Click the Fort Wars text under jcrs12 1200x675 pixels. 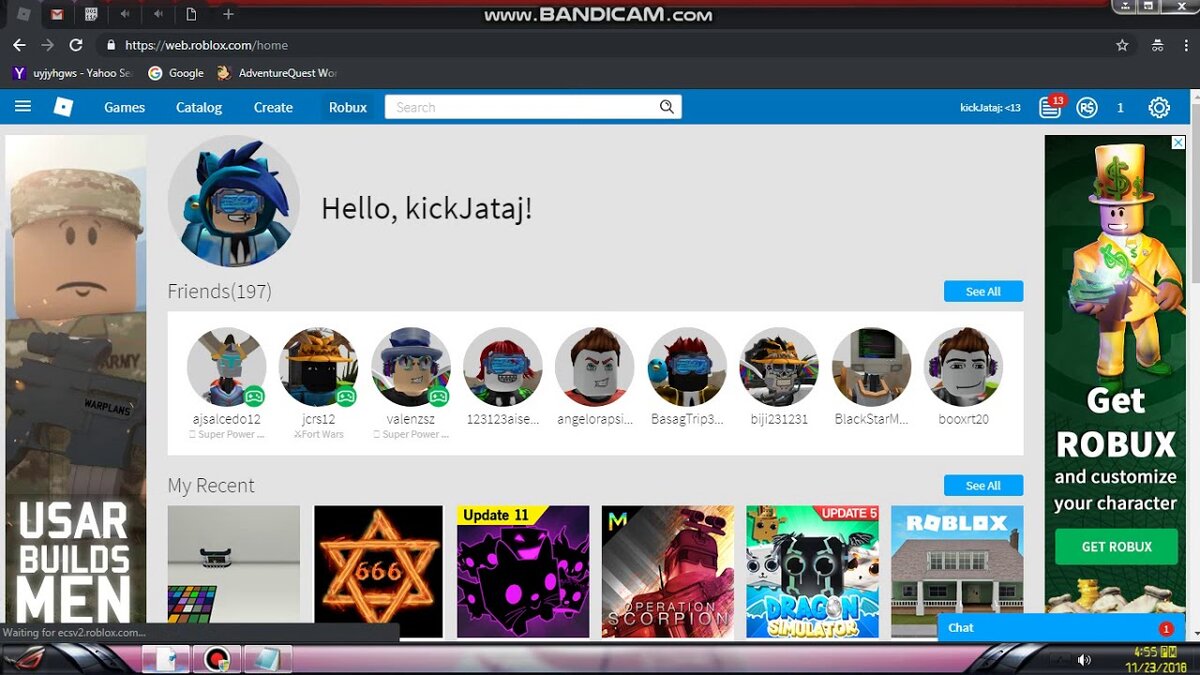point(319,435)
